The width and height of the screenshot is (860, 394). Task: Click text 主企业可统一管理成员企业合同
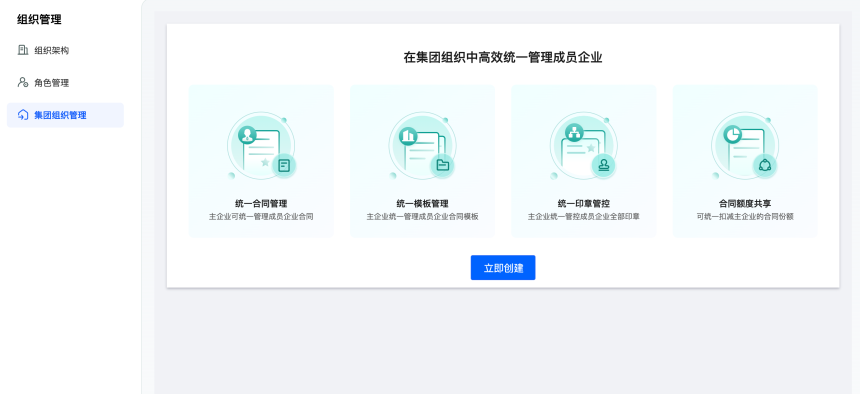(261, 217)
